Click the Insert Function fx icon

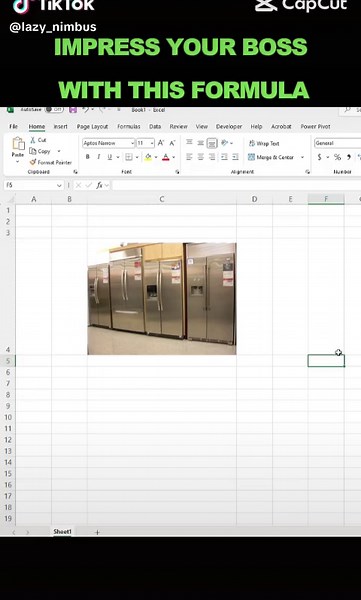[100, 185]
